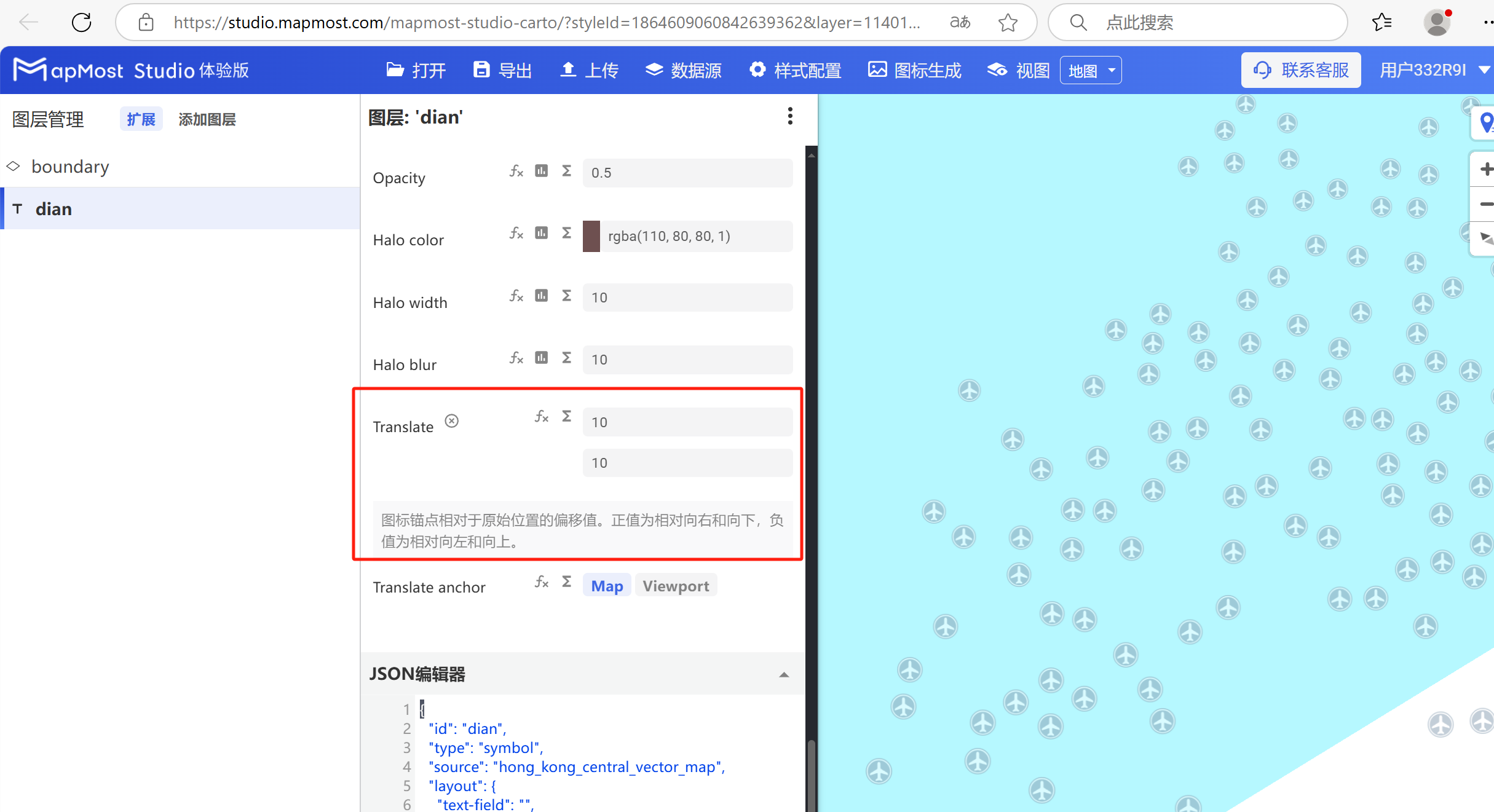Switch to the 扩展 tab
1494x812 pixels.
pyautogui.click(x=140, y=119)
